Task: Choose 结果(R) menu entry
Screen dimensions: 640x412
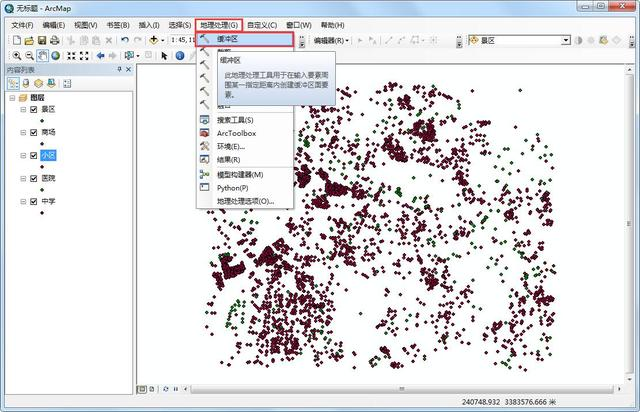Action: click(x=245, y=159)
